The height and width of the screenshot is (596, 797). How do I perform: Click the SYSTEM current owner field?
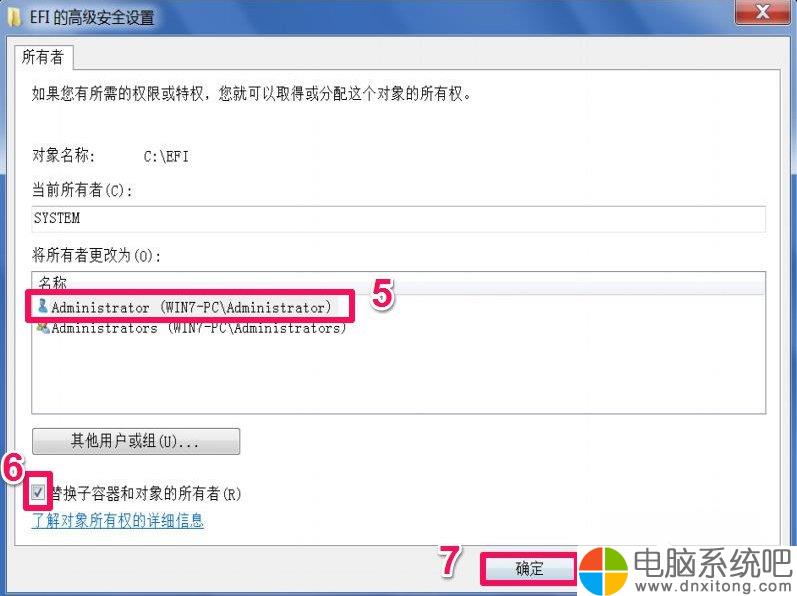pyautogui.click(x=398, y=219)
